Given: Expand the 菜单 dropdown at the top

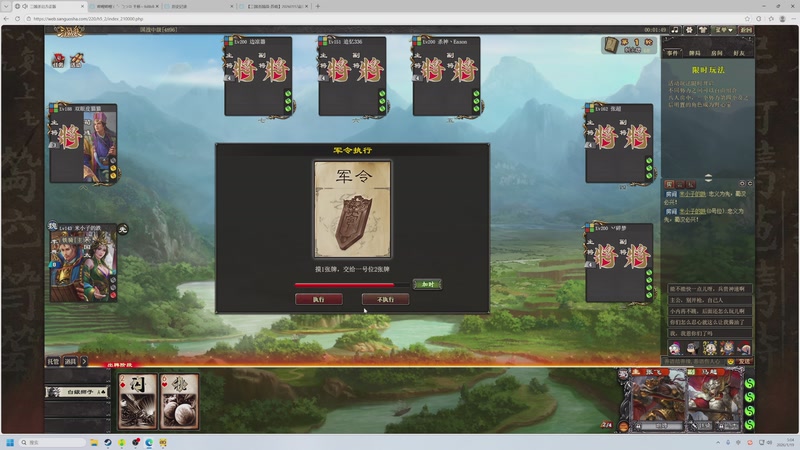Looking at the screenshot, I should pos(724,30).
